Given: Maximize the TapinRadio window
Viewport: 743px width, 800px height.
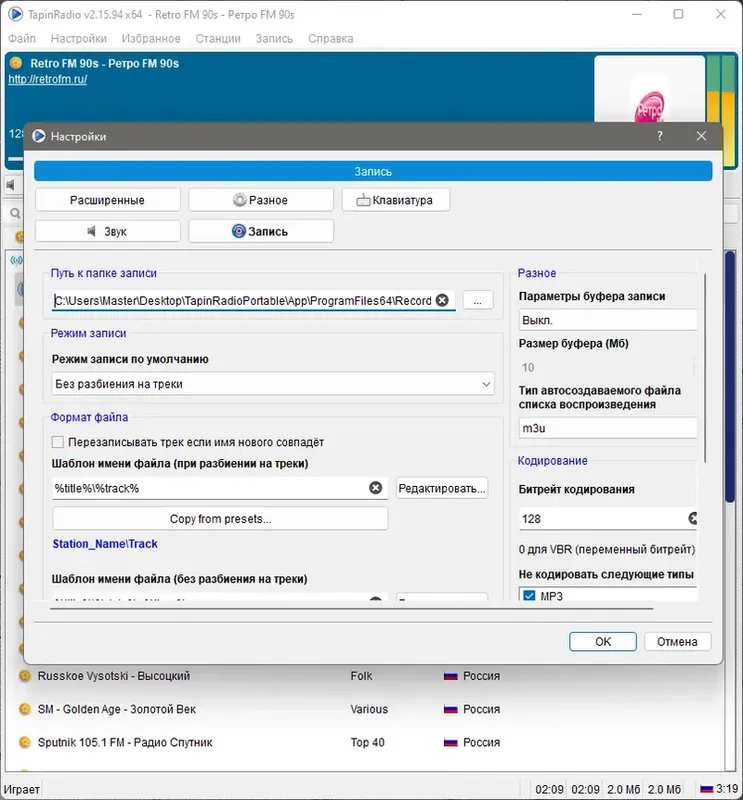Looking at the screenshot, I should (x=678, y=14).
